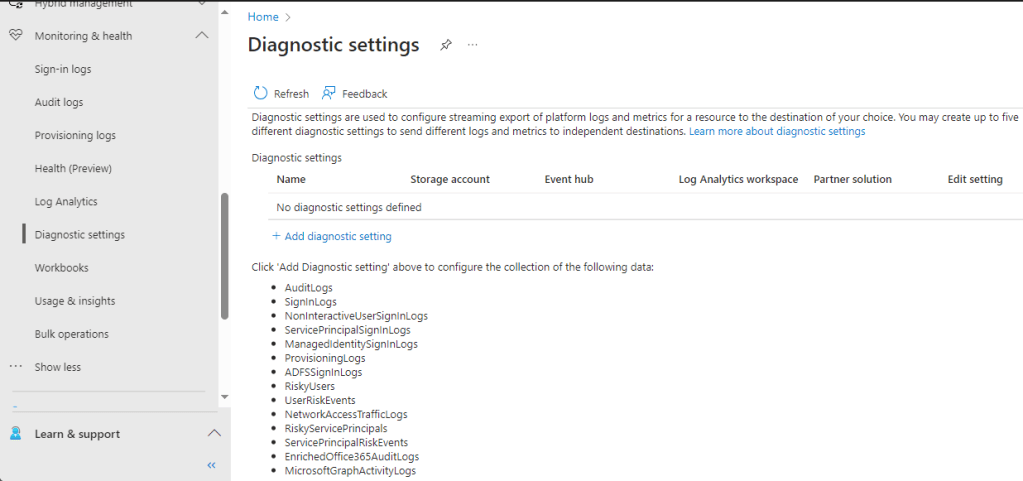Viewport: 1023px width, 481px height.
Task: Click the Learn & support person icon
Action: pos(15,434)
